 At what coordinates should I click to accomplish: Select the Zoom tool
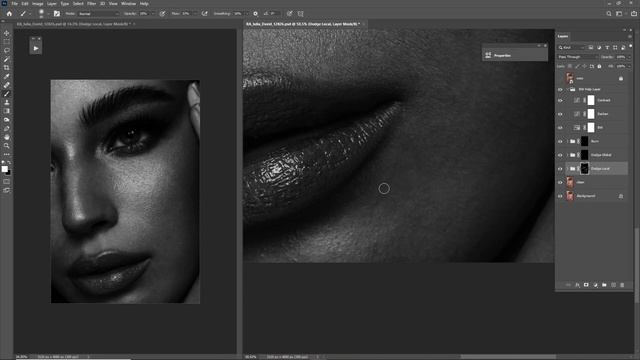(x=7, y=146)
